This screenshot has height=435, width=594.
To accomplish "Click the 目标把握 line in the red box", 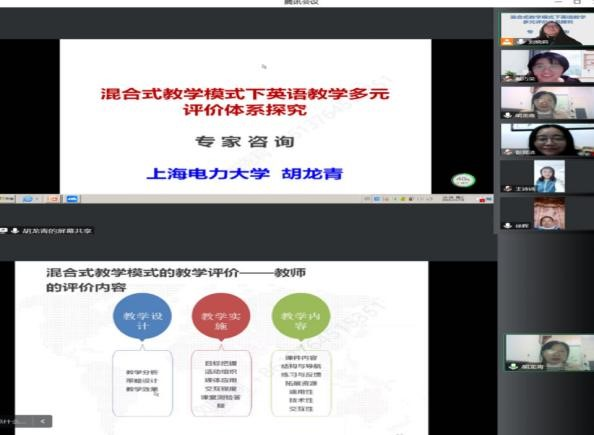I will click(221, 363).
